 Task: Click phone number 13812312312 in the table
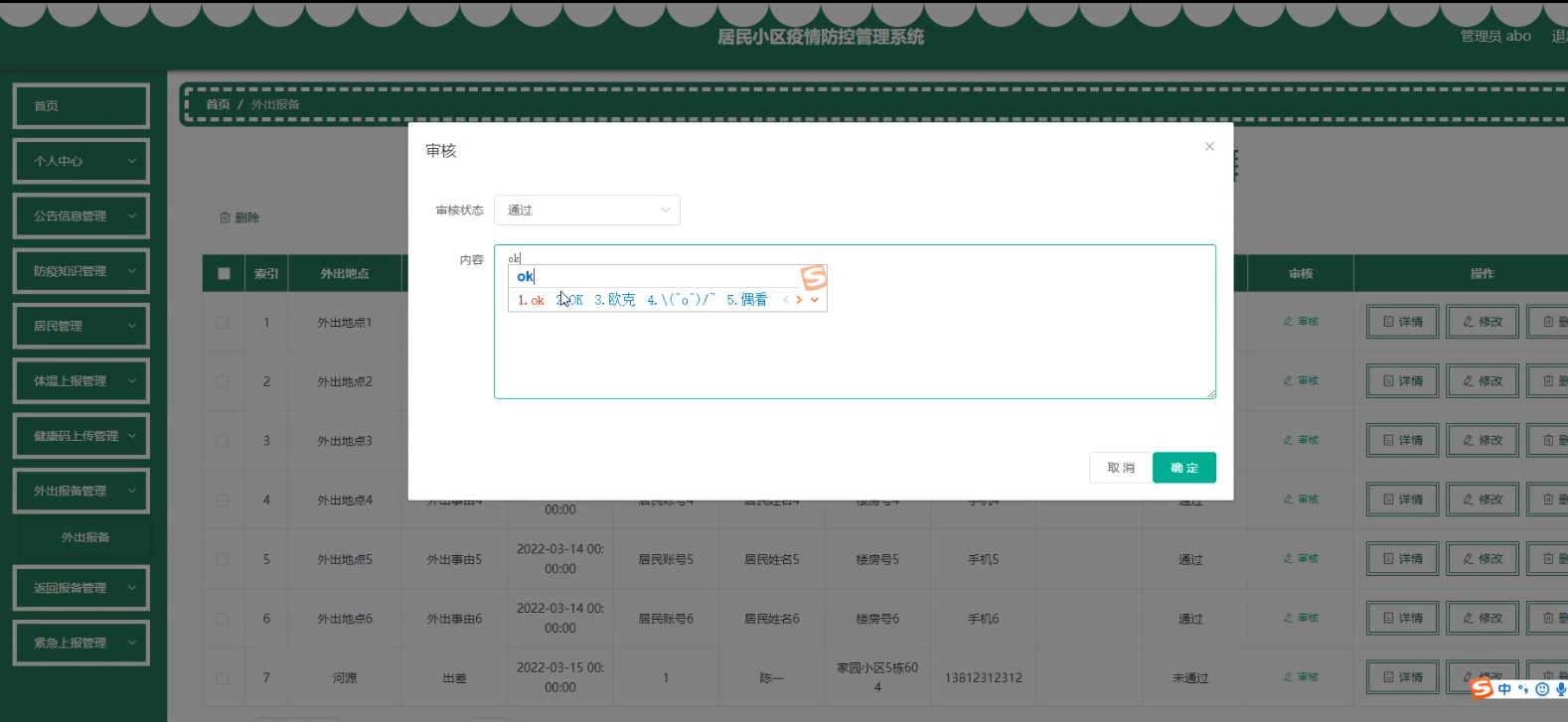coord(983,678)
